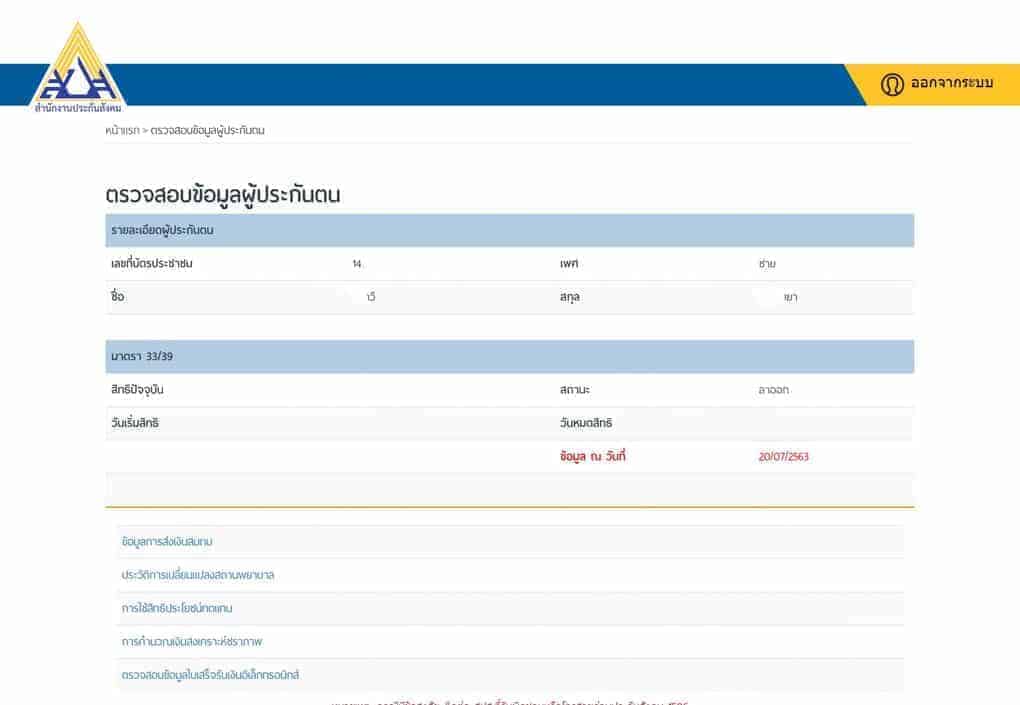Click the รายละเอียดผู้ประกันตน section header

click(x=161, y=230)
